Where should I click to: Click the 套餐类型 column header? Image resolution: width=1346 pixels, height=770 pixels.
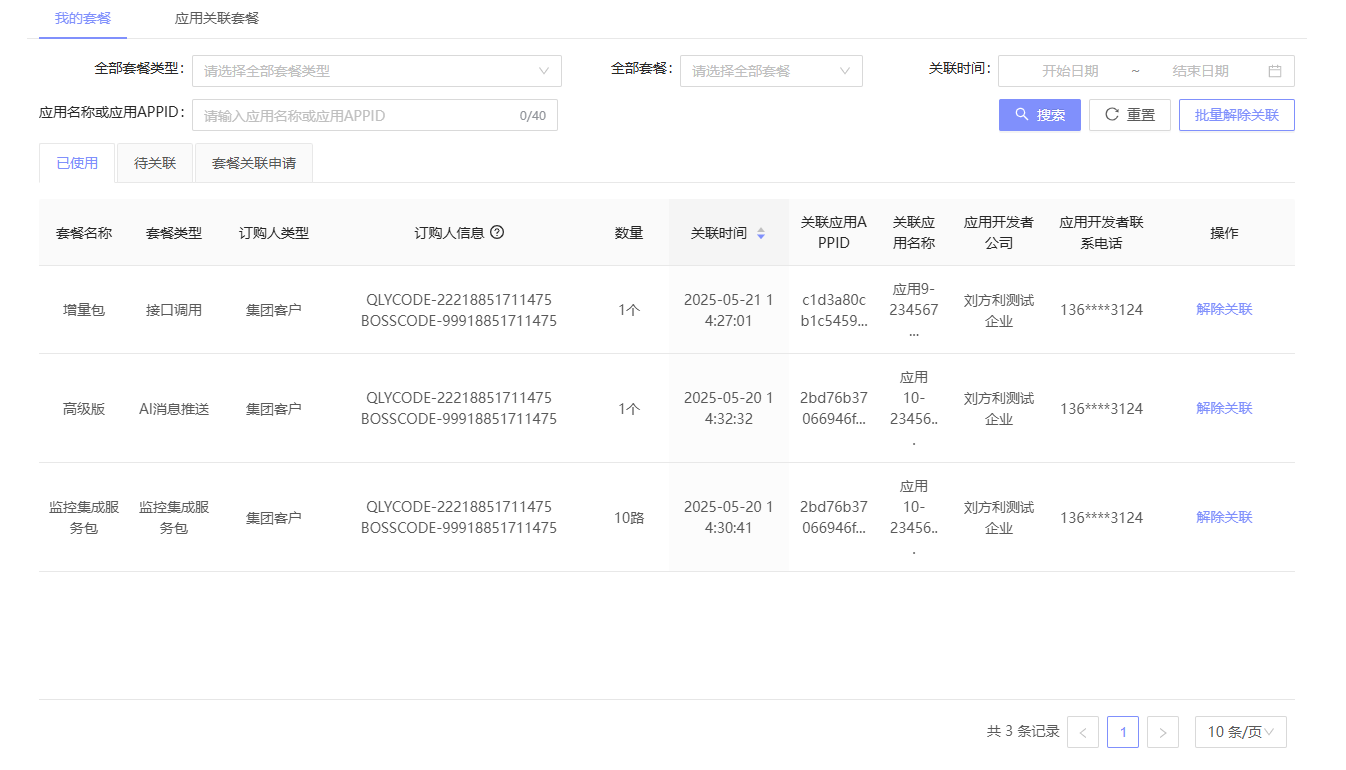click(174, 233)
